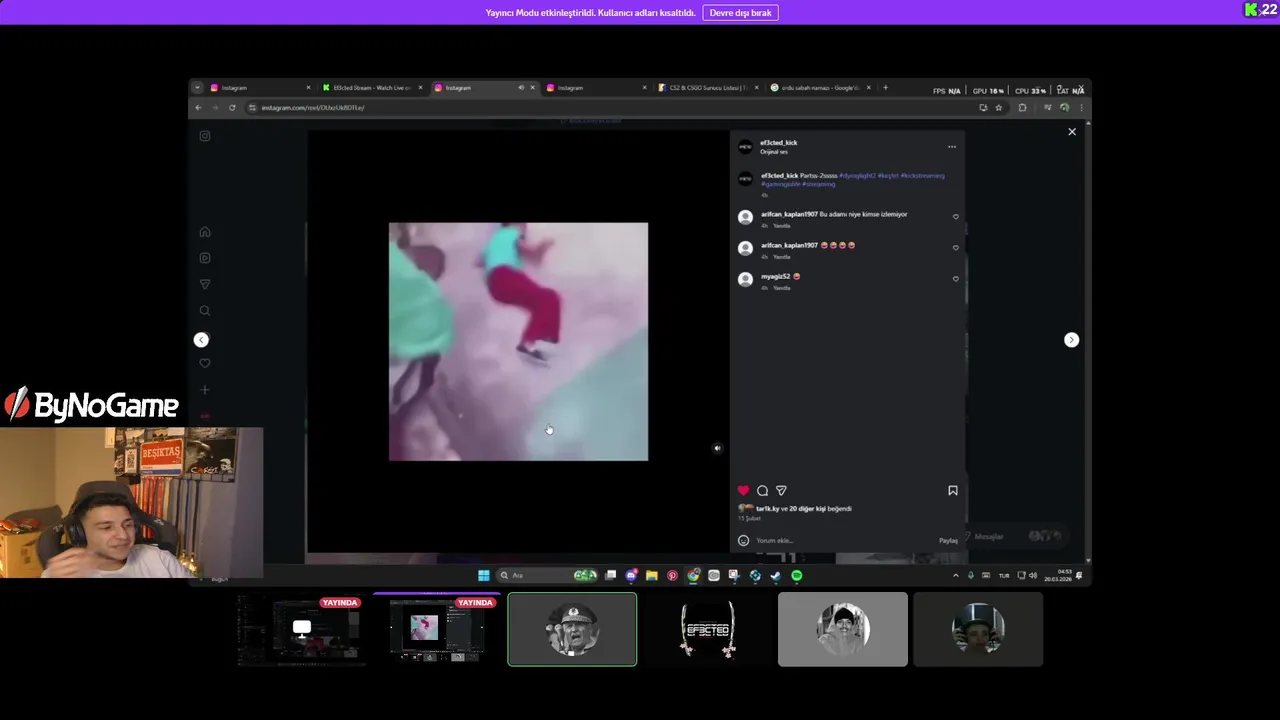Viewport: 1280px width, 720px height.
Task: Open a new browser tab with plus
Action: click(885, 88)
